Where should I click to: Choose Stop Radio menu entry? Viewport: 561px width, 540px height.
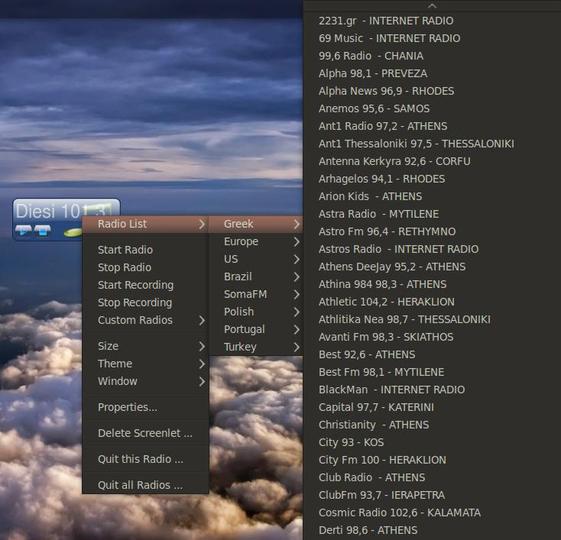(x=146, y=267)
